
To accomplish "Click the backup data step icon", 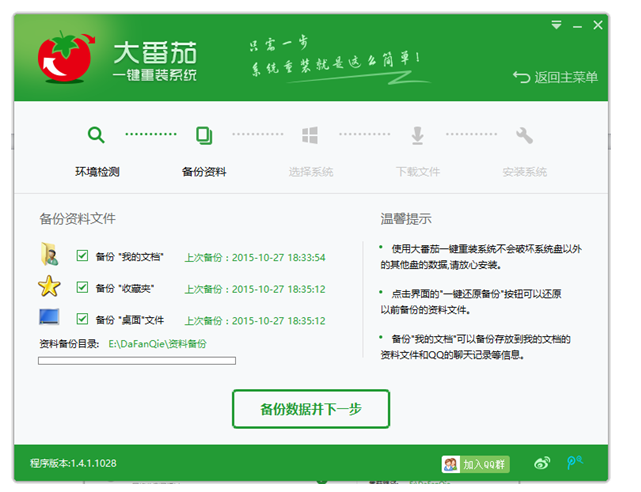I will tap(204, 135).
